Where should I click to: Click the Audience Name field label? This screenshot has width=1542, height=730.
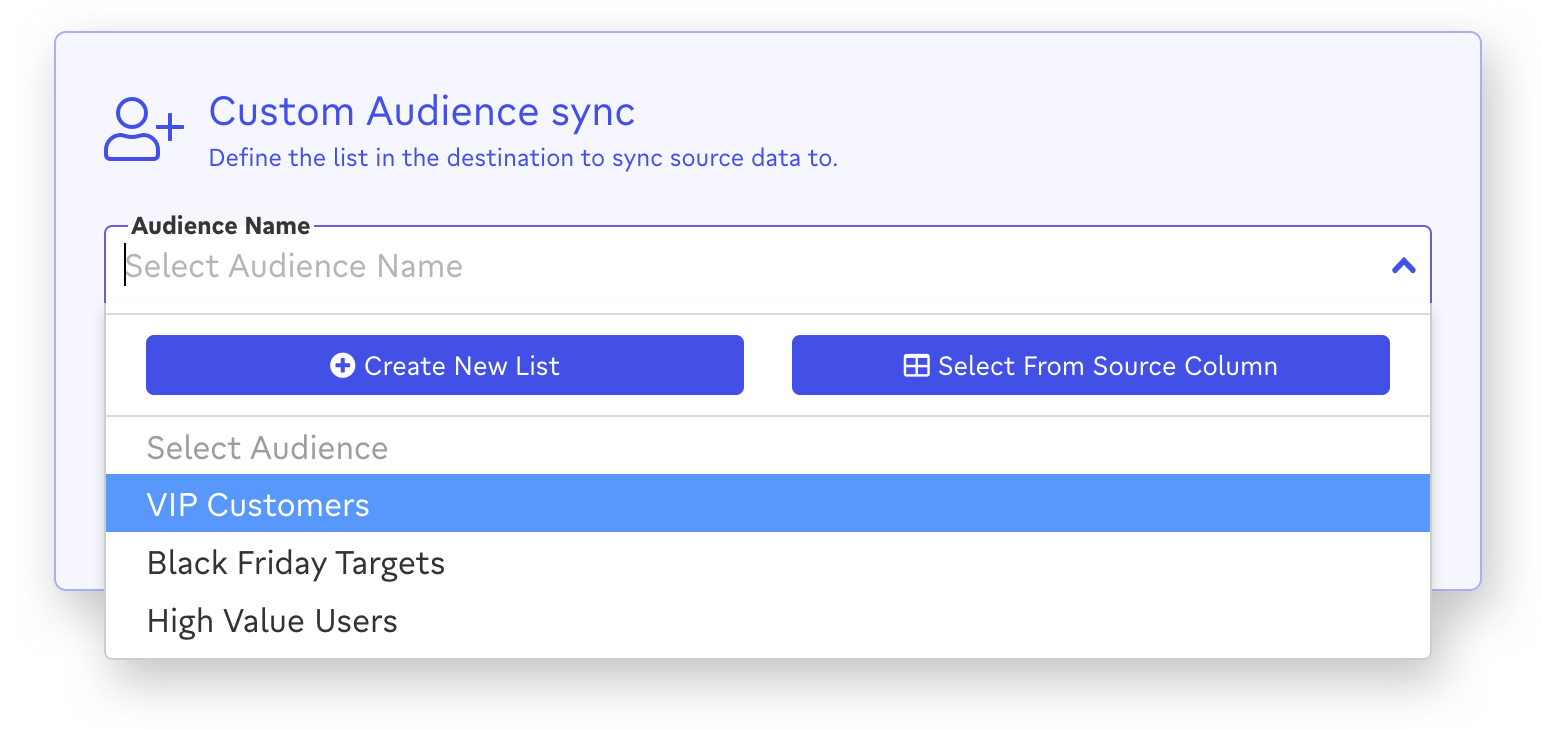[220, 226]
